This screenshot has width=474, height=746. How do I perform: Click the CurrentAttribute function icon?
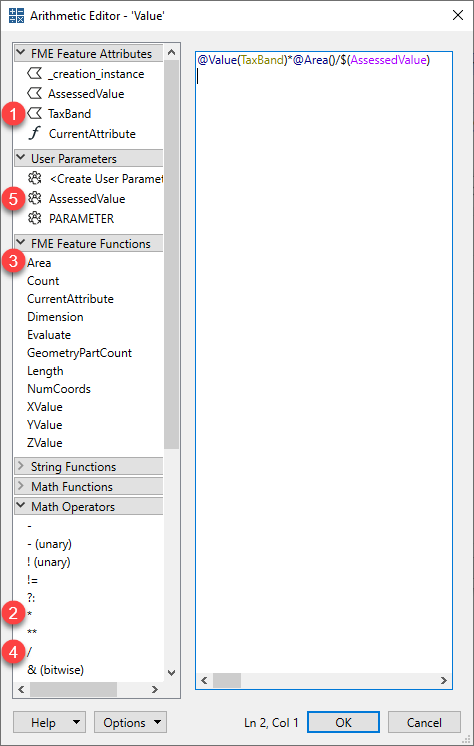pyautogui.click(x=35, y=134)
